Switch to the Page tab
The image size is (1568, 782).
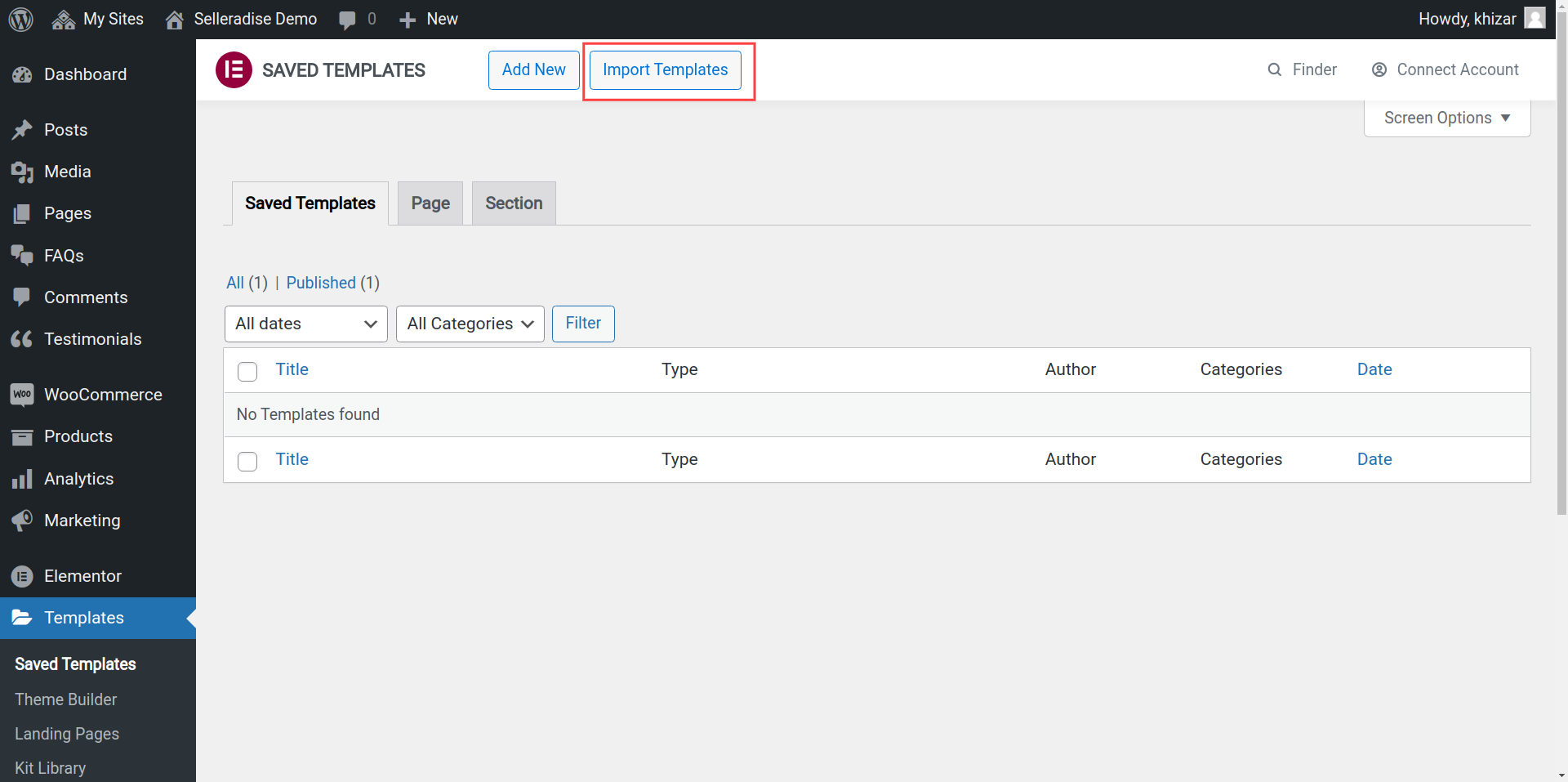click(430, 203)
